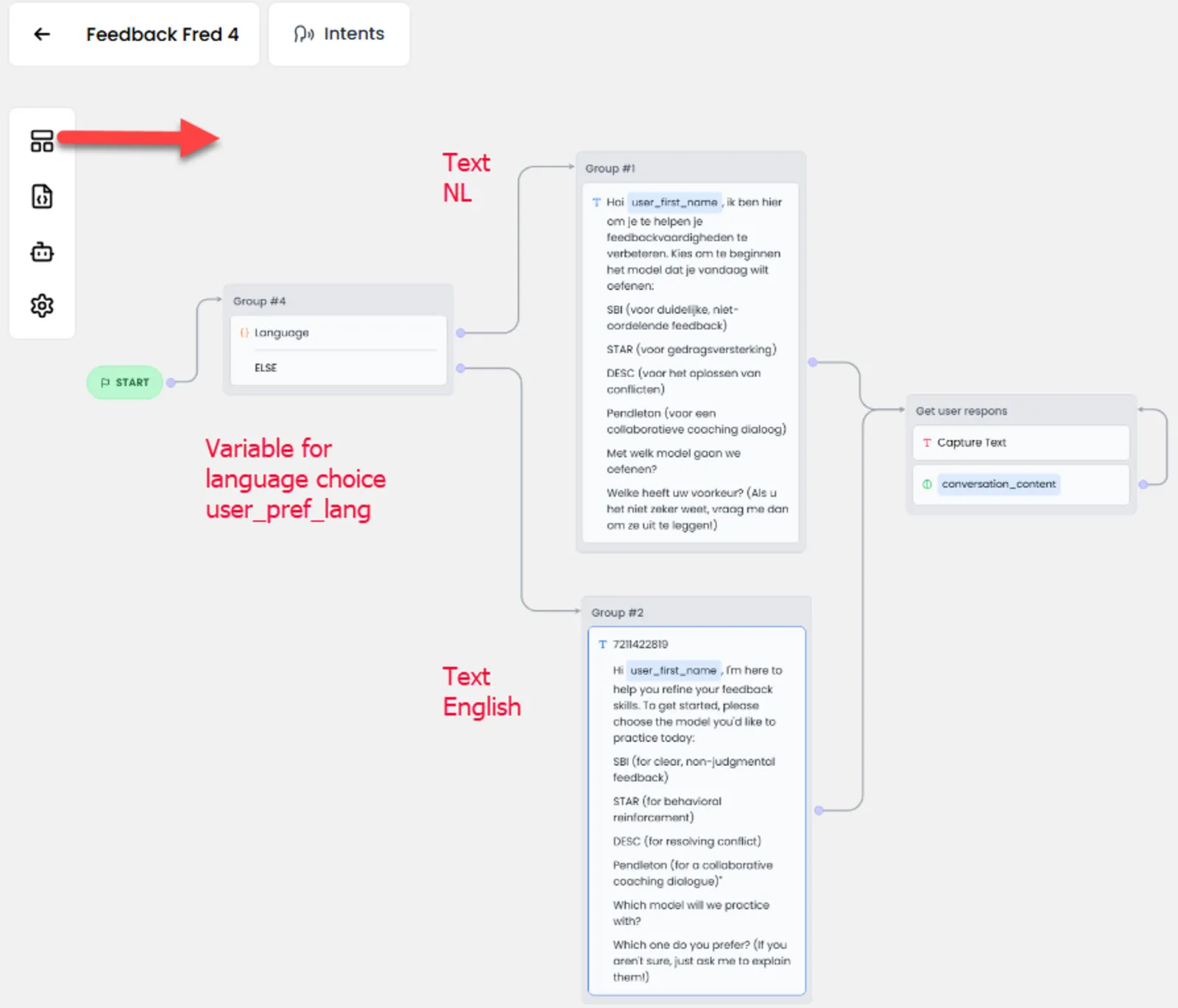Open the layout dashboard sidebar icon

[x=42, y=141]
